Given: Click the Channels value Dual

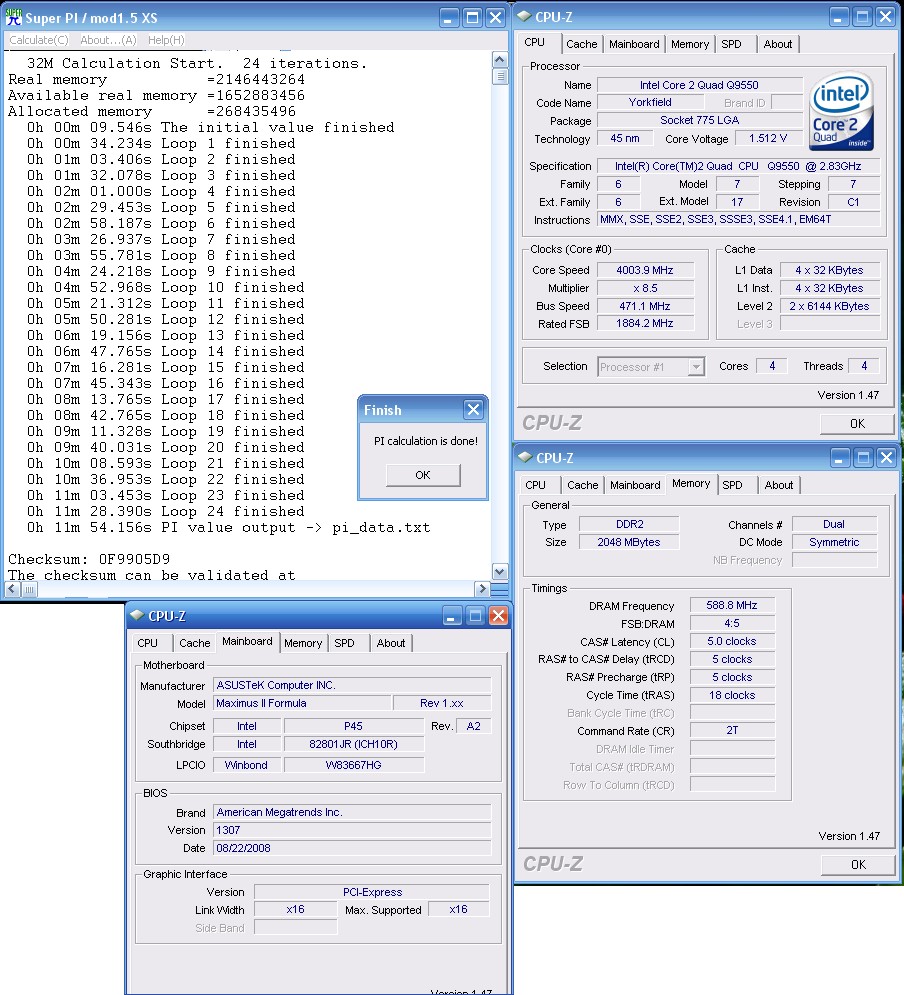Looking at the screenshot, I should (834, 524).
